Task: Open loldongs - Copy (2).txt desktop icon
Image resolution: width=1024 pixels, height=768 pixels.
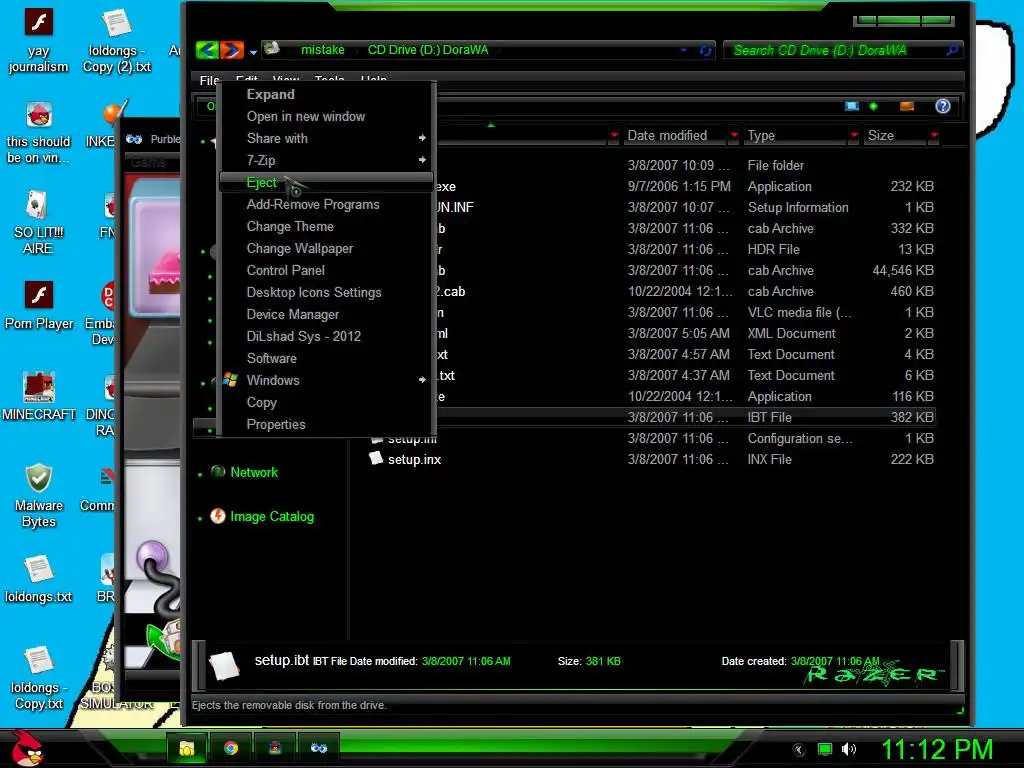Action: click(x=117, y=40)
